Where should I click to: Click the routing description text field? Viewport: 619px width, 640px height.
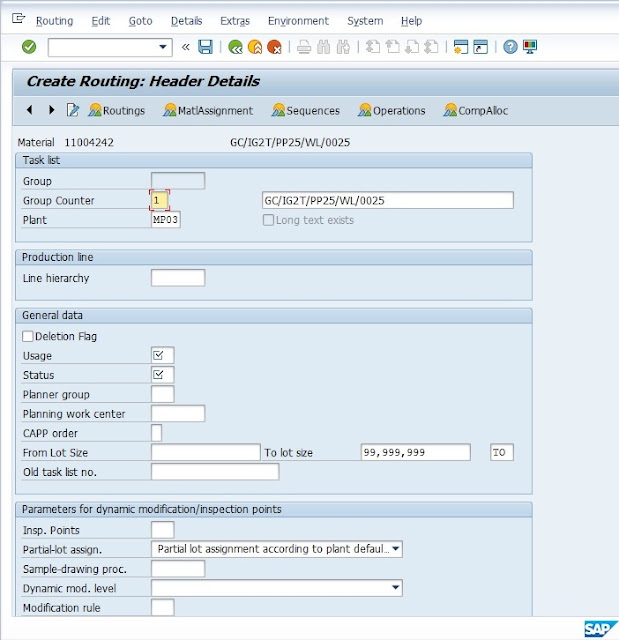(388, 200)
